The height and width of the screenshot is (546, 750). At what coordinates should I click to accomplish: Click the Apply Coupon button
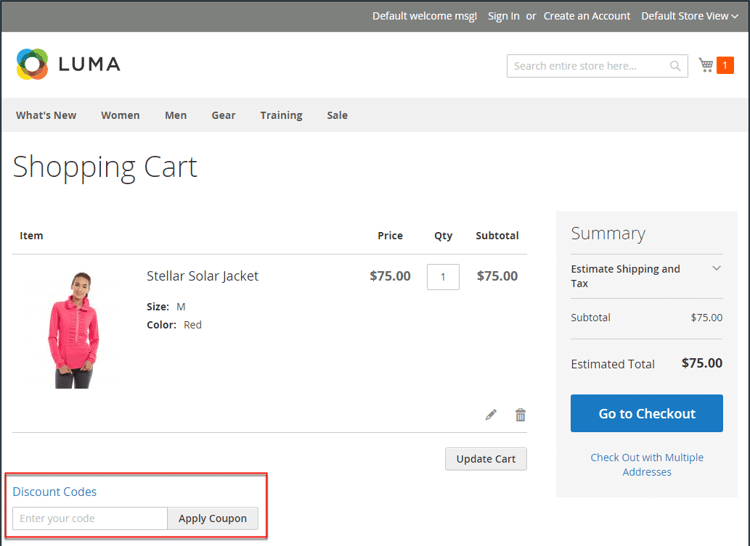click(x=212, y=518)
